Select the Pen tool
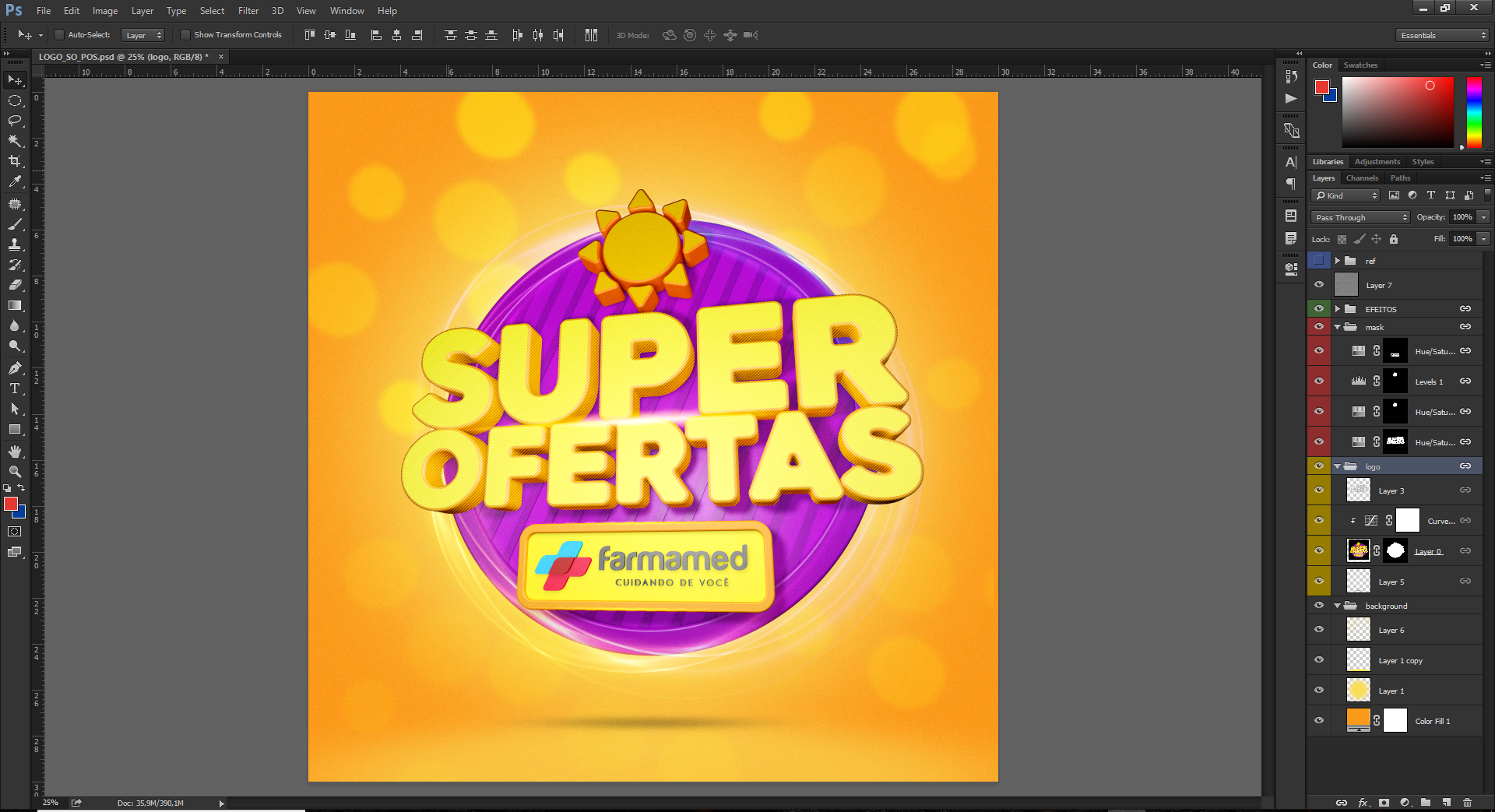 click(x=15, y=368)
